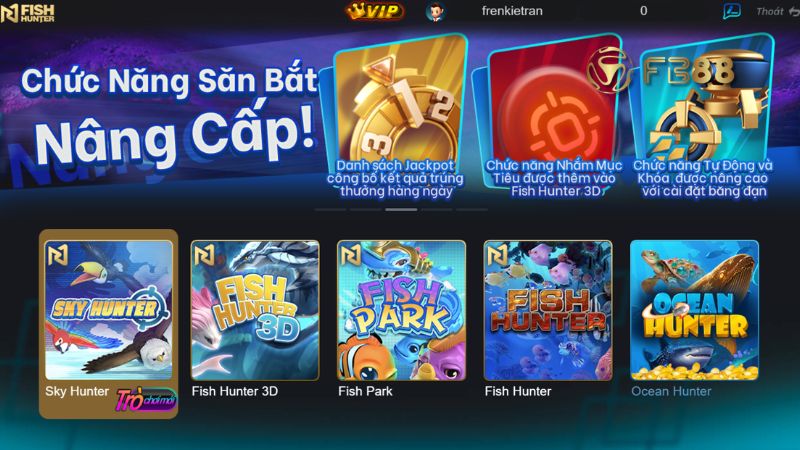Open the VIP crown badge
This screenshot has height=450, width=800.
point(375,11)
